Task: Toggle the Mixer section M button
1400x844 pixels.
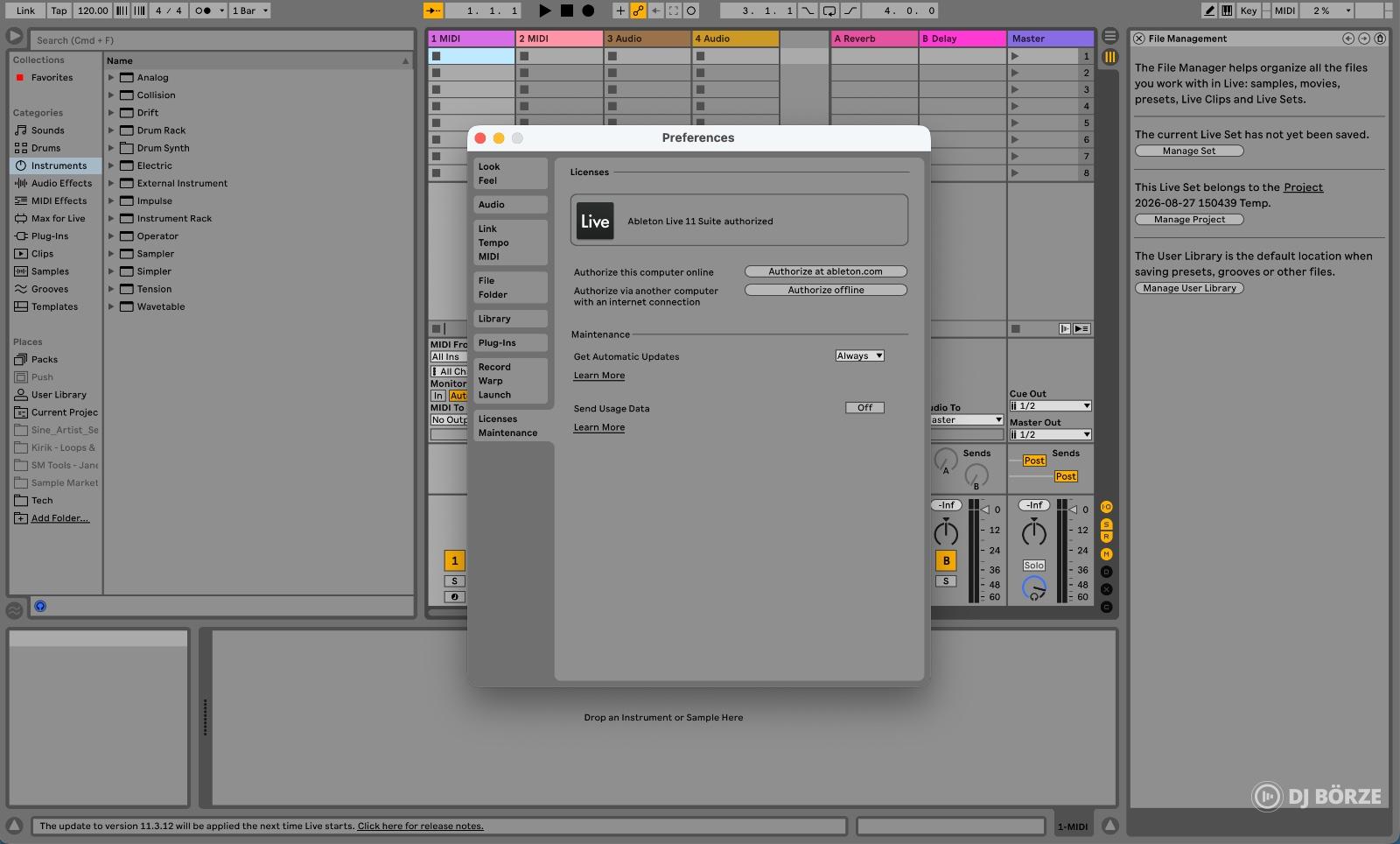Action: [1106, 554]
